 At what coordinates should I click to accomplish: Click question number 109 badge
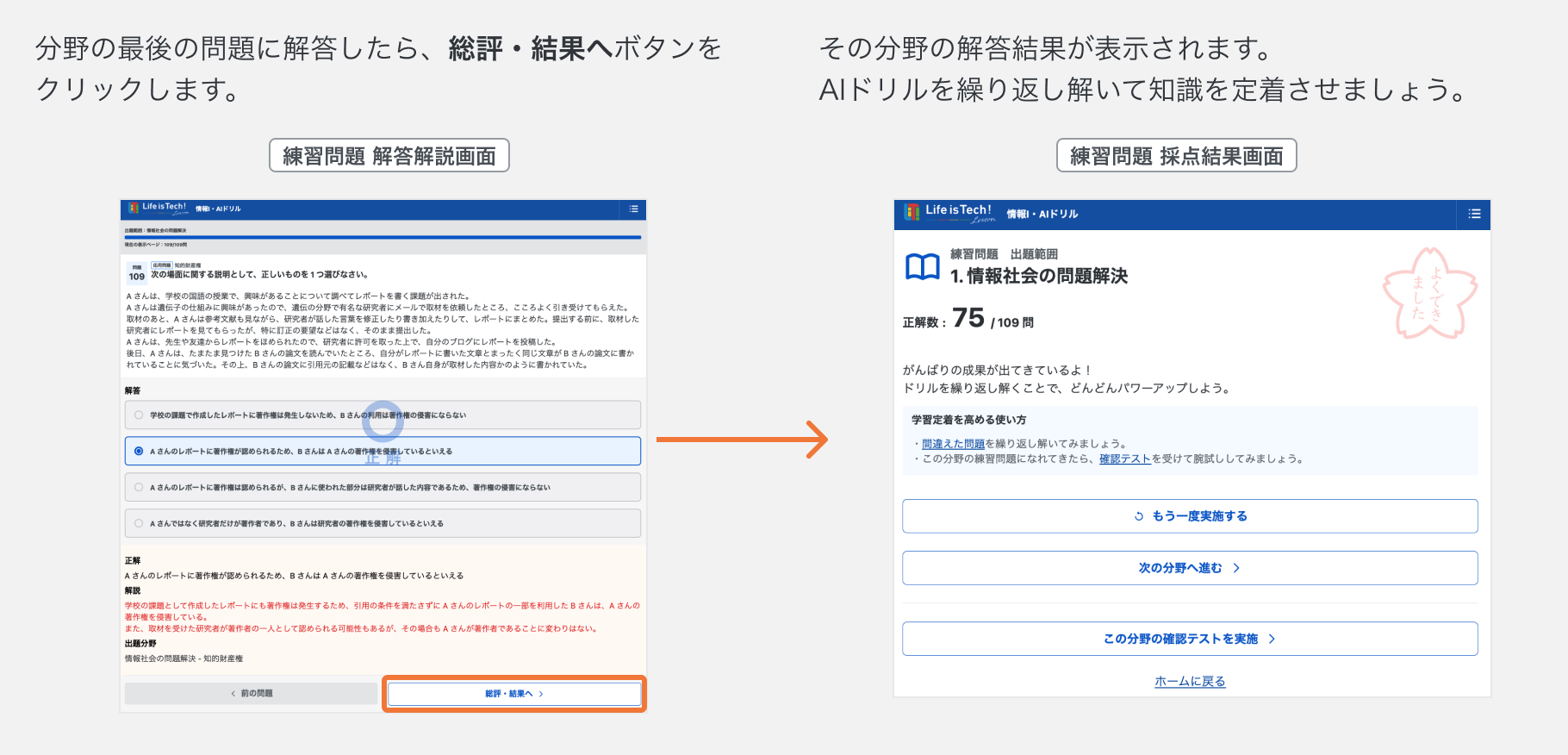point(137,274)
